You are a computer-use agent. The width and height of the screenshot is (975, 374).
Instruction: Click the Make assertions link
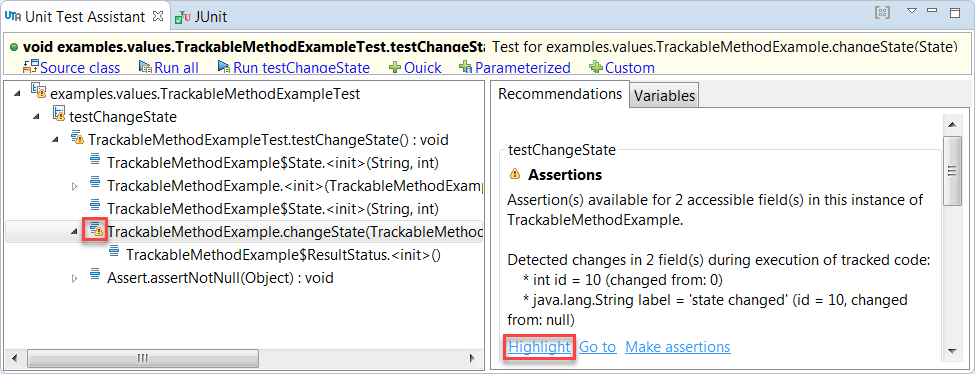pyautogui.click(x=678, y=347)
